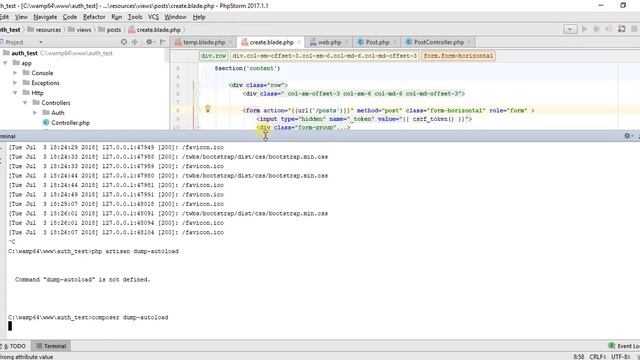
Task: Collapse the Controllers folder
Action: coord(25,102)
